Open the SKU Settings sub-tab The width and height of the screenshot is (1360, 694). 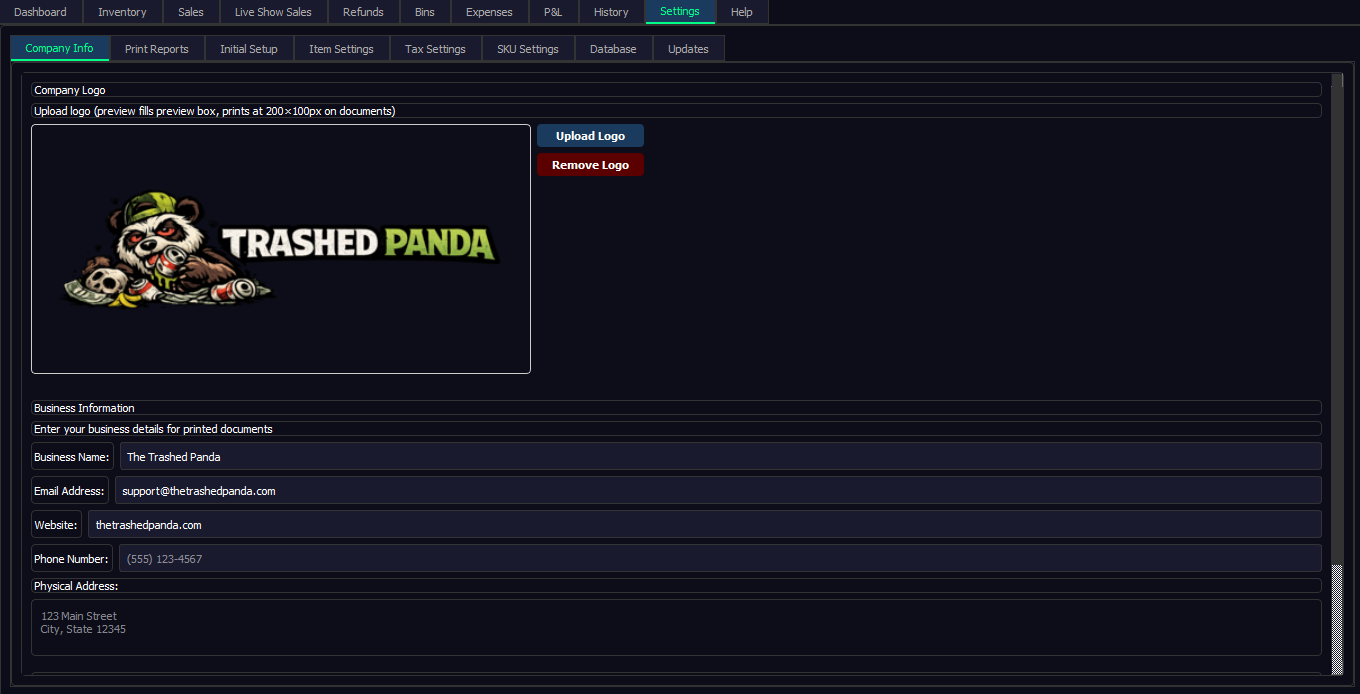(x=528, y=49)
